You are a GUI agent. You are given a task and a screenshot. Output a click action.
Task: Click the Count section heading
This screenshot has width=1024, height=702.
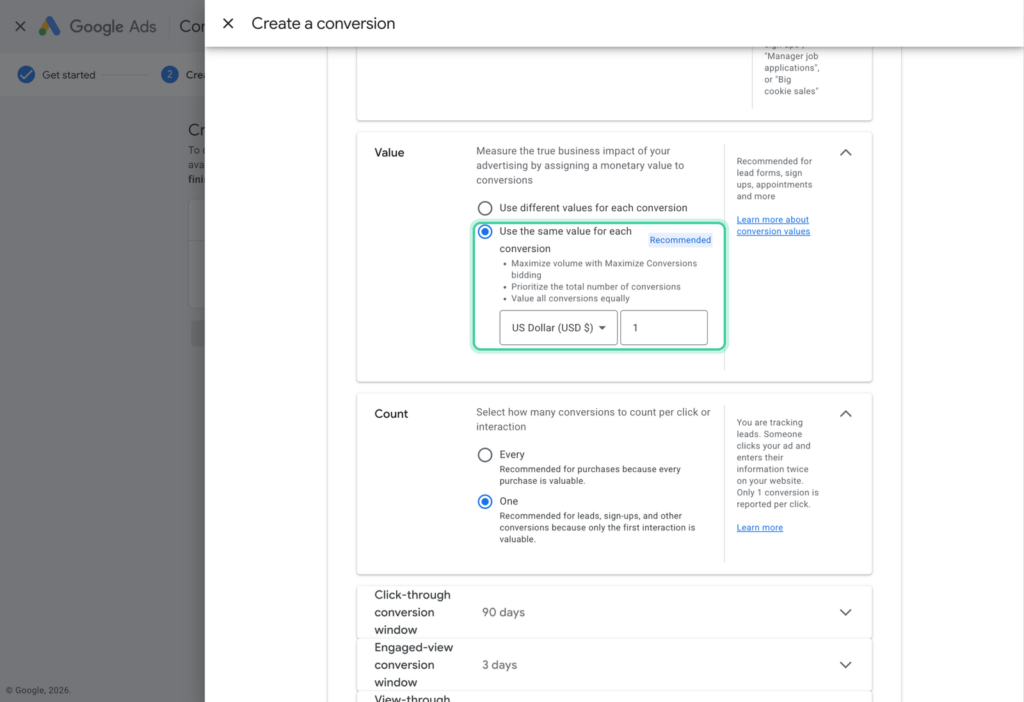point(391,413)
